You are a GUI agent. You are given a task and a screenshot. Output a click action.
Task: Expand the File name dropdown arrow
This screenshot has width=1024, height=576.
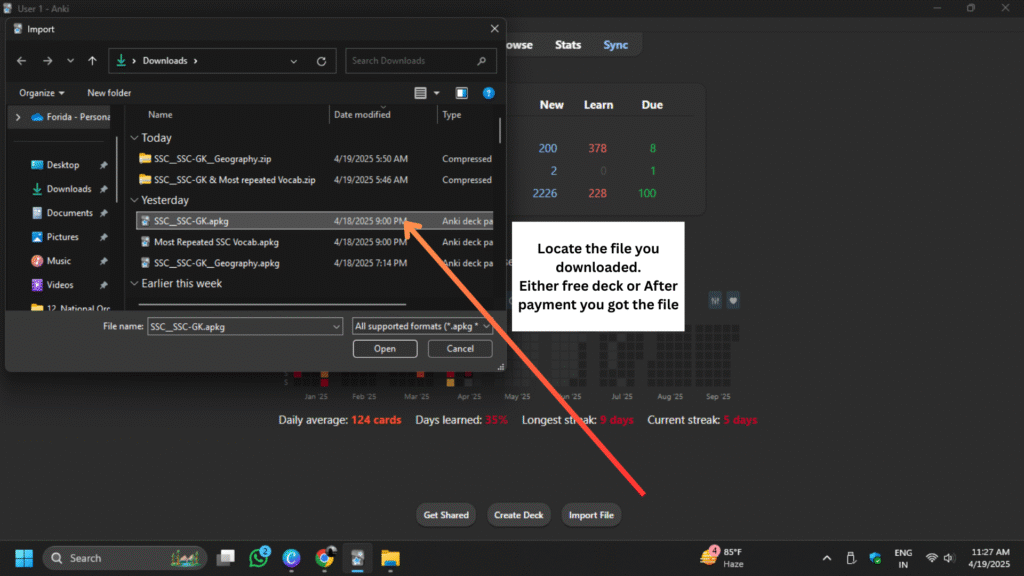click(336, 327)
